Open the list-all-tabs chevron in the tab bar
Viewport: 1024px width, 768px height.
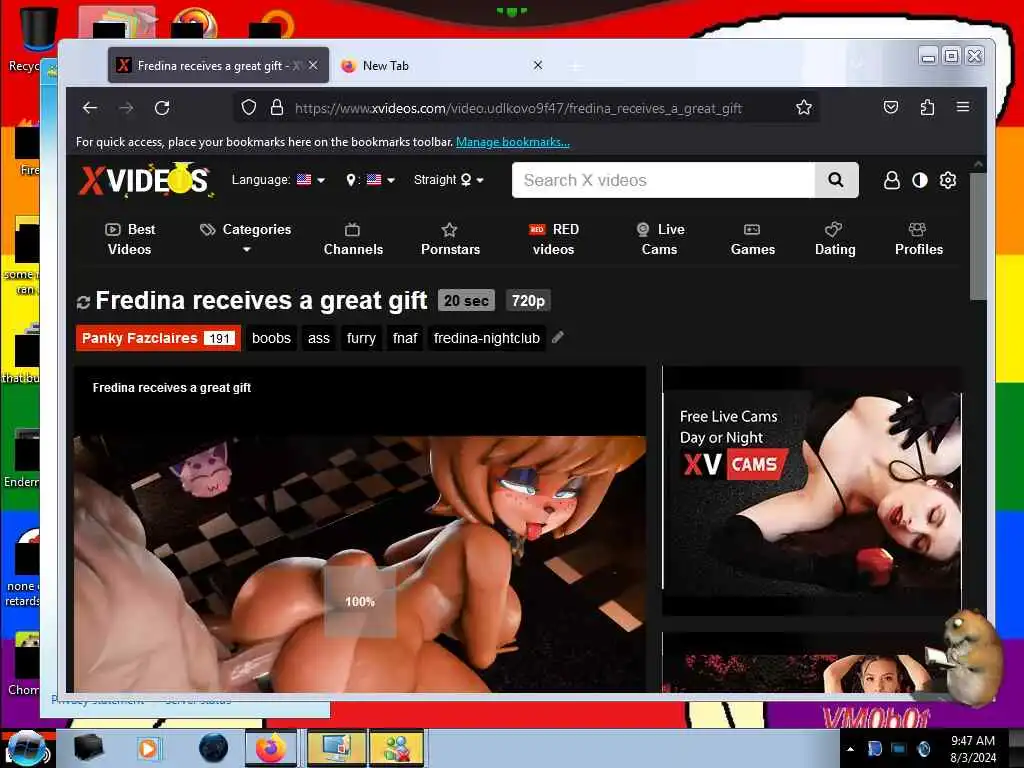click(x=857, y=64)
